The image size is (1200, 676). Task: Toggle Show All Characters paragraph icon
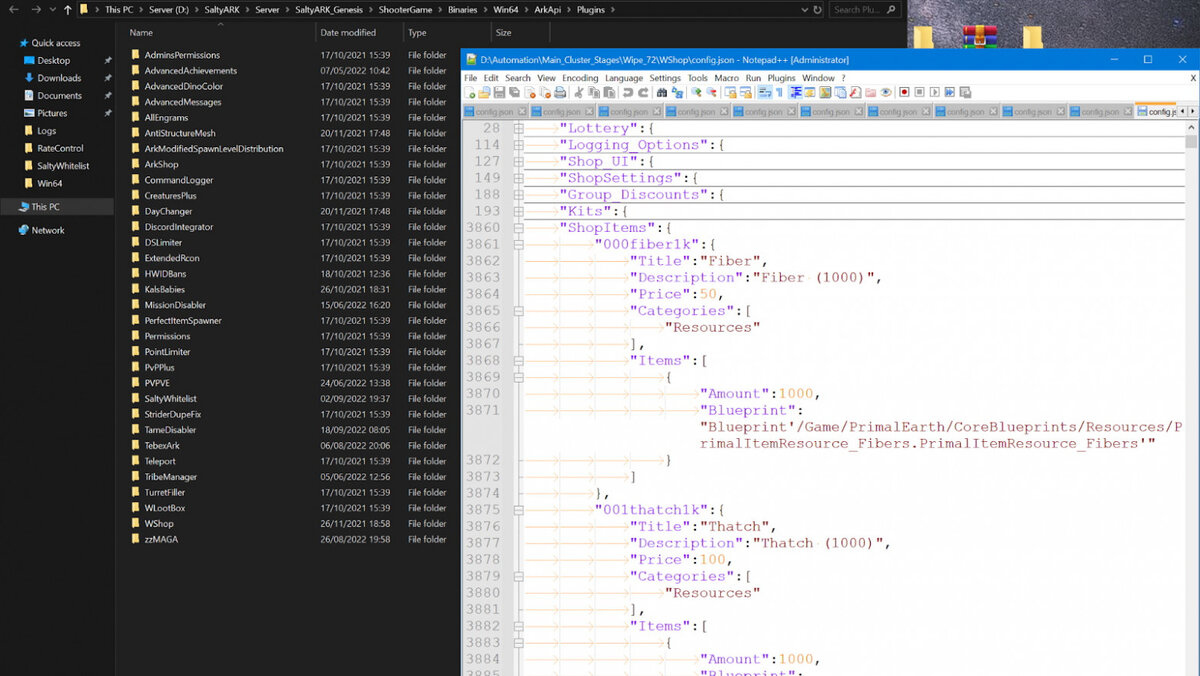click(779, 92)
